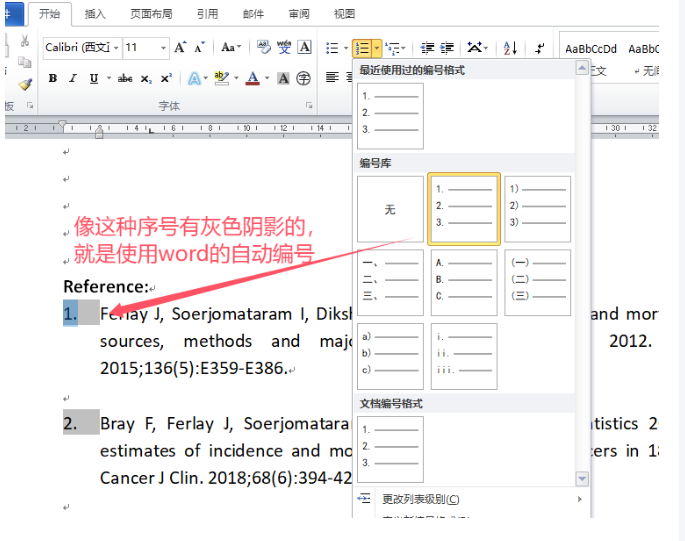Screen dimensions: 685x541
Task: Open the Phonetic Guide (wén) tool
Action: click(284, 47)
